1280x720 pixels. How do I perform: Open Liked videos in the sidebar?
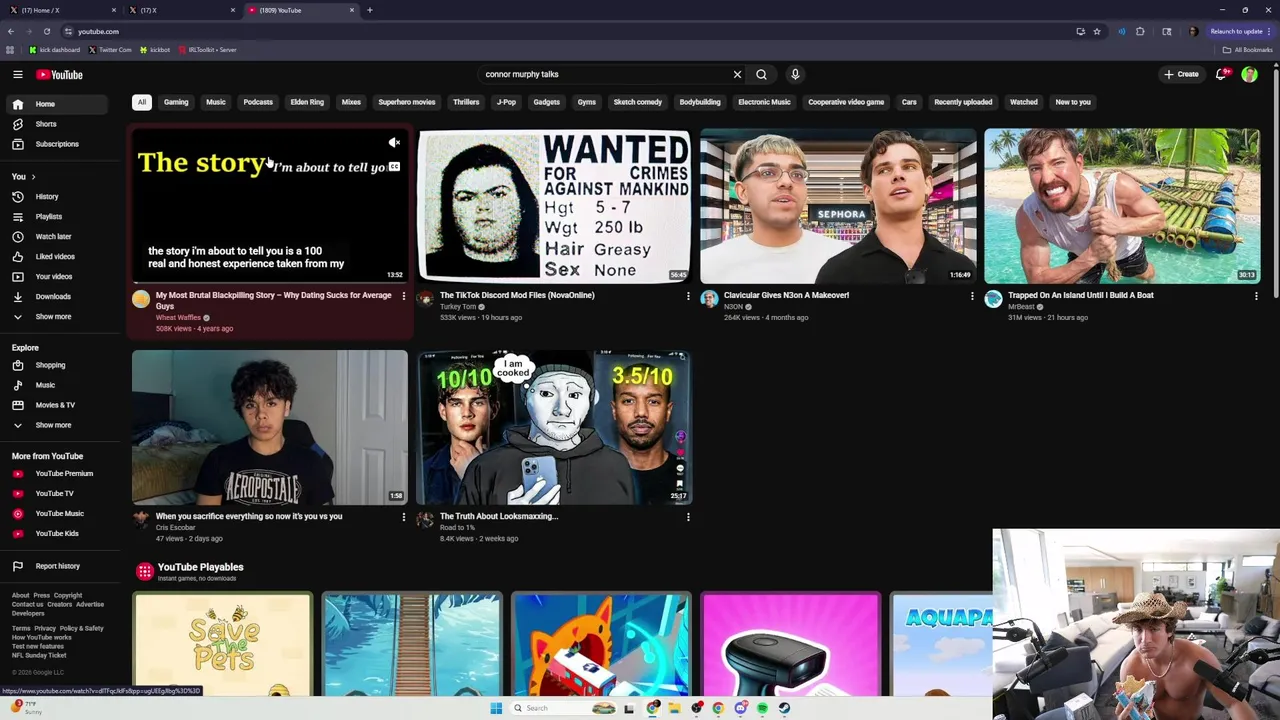57,257
